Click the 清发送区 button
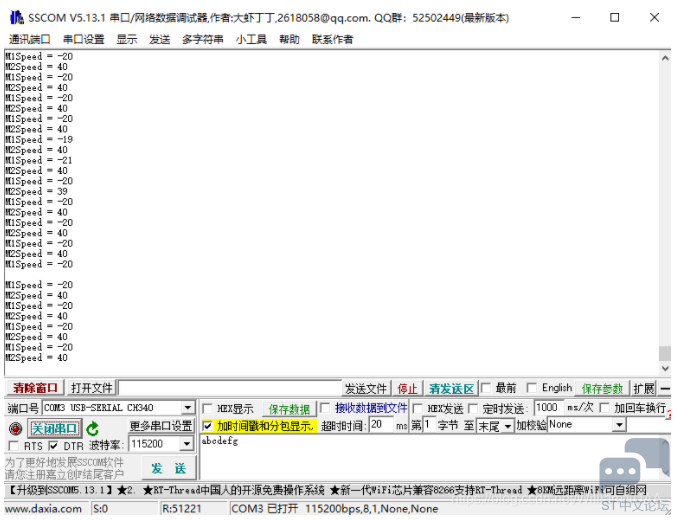The height and width of the screenshot is (521, 678). coord(451,389)
